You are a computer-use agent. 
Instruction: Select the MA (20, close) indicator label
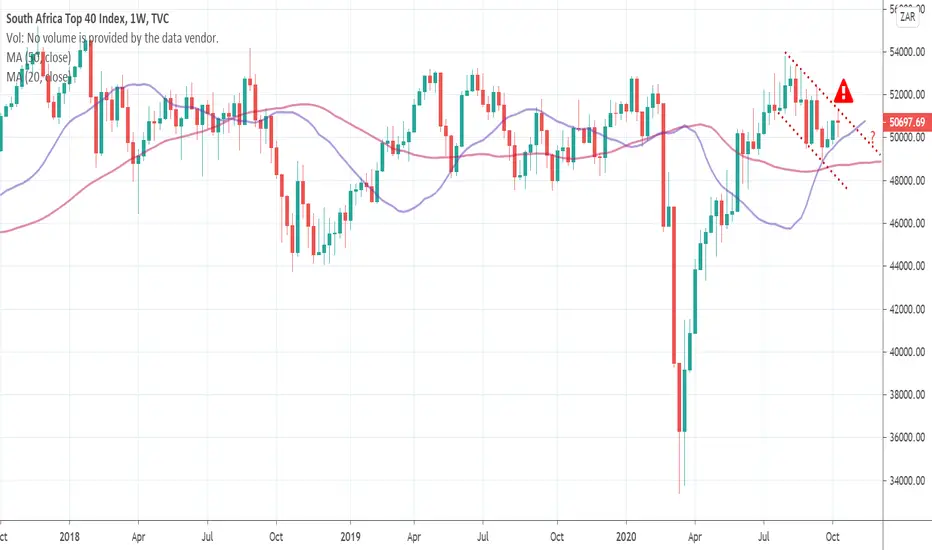click(38, 77)
